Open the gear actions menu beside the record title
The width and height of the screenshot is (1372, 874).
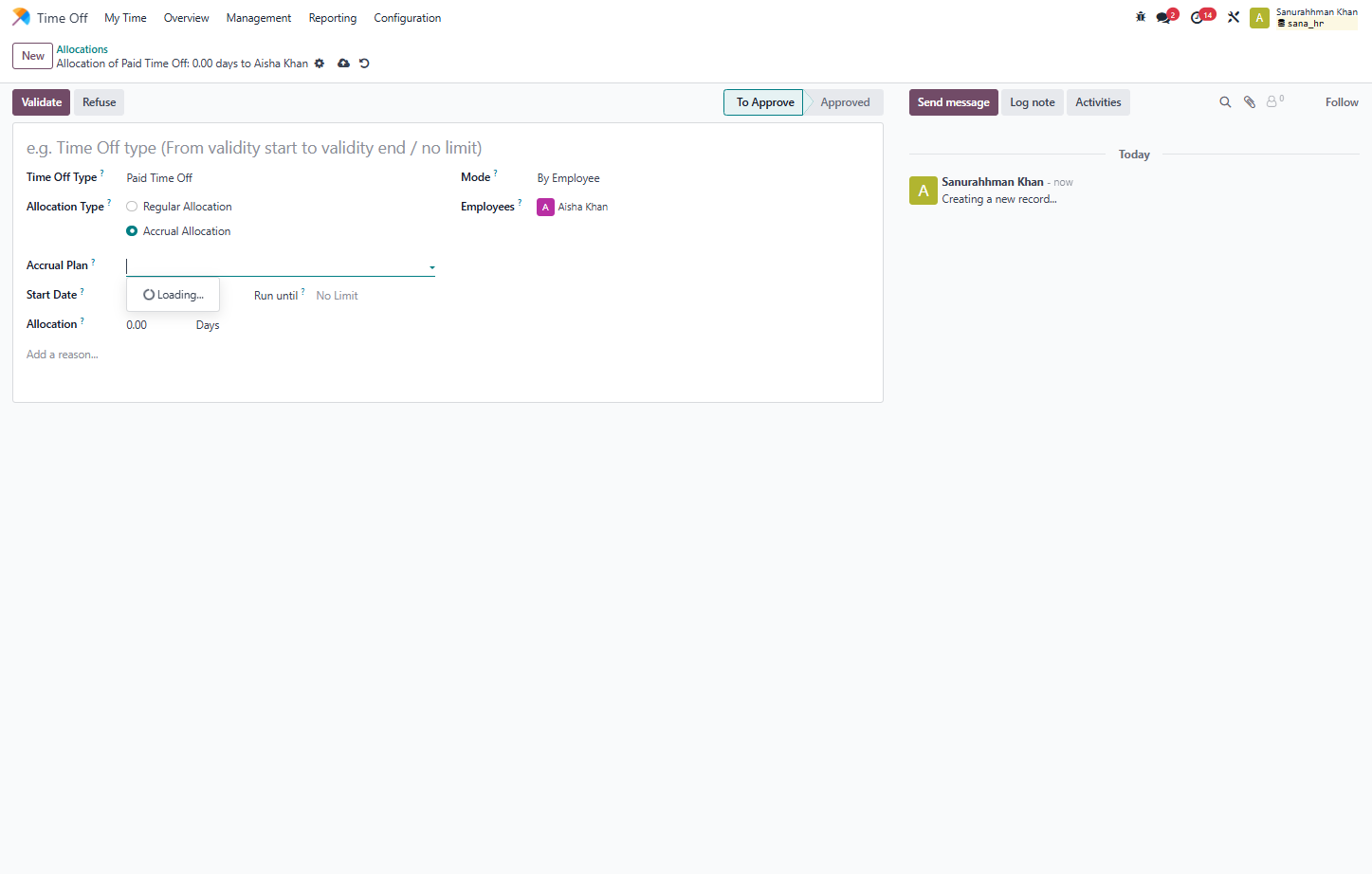click(320, 64)
